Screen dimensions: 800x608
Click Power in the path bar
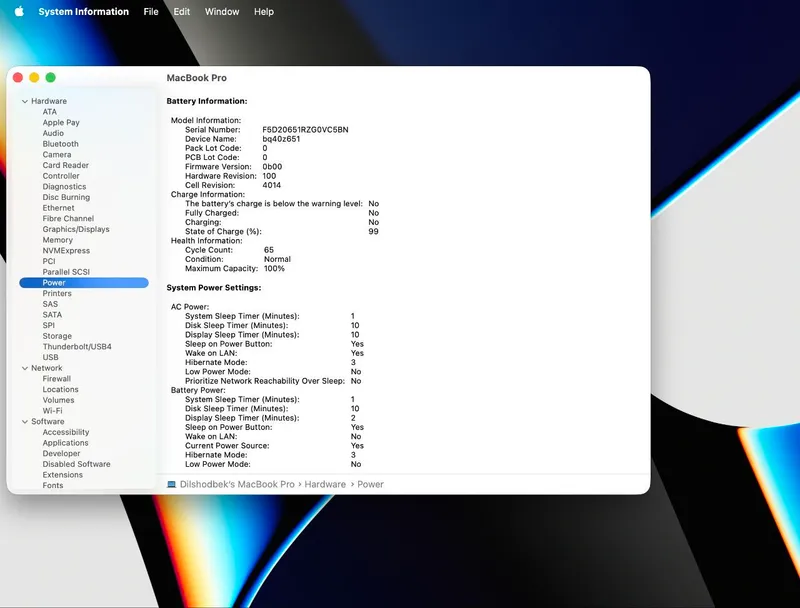click(x=370, y=484)
